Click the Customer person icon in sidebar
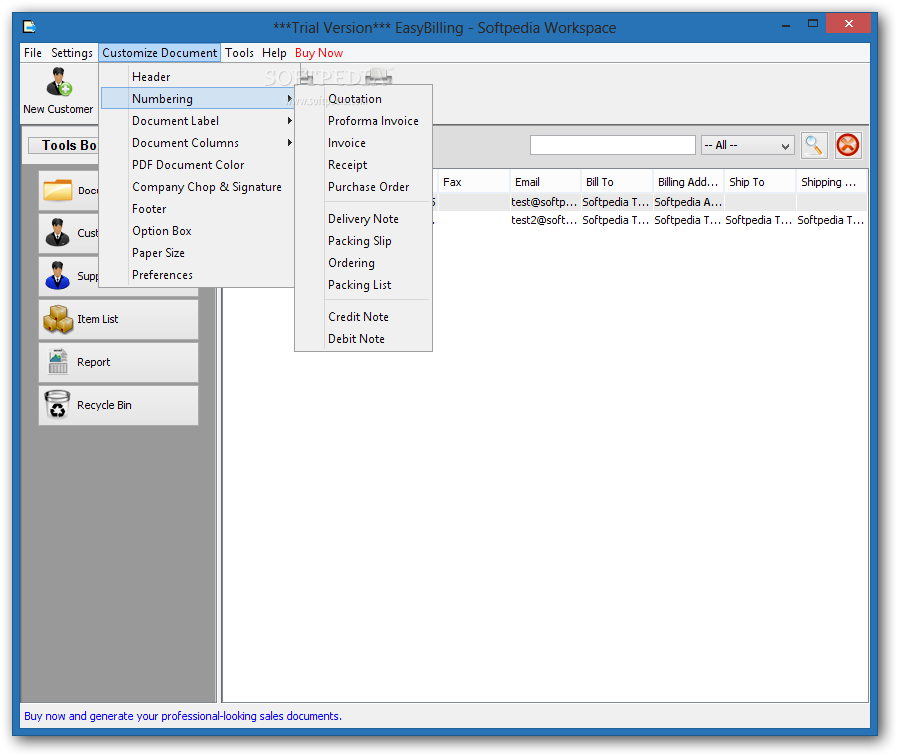This screenshot has height=756, width=898. [57, 233]
